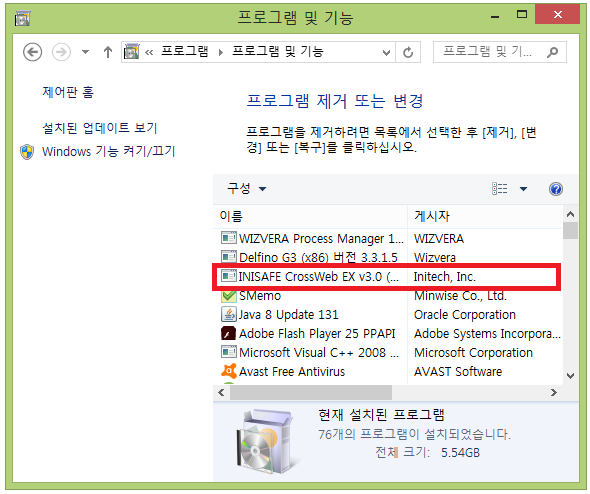Minimize the 프로그램 및 기능 window

495,16
